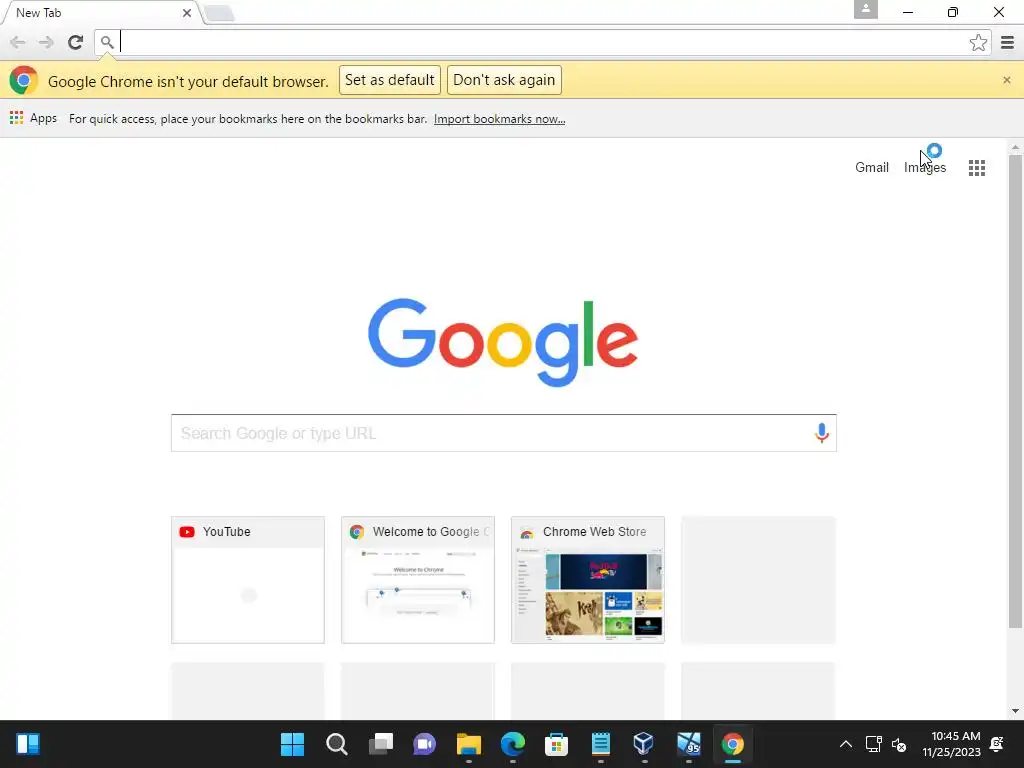Click the muted volume tray icon
Screen dimensions: 1024x768
899,744
